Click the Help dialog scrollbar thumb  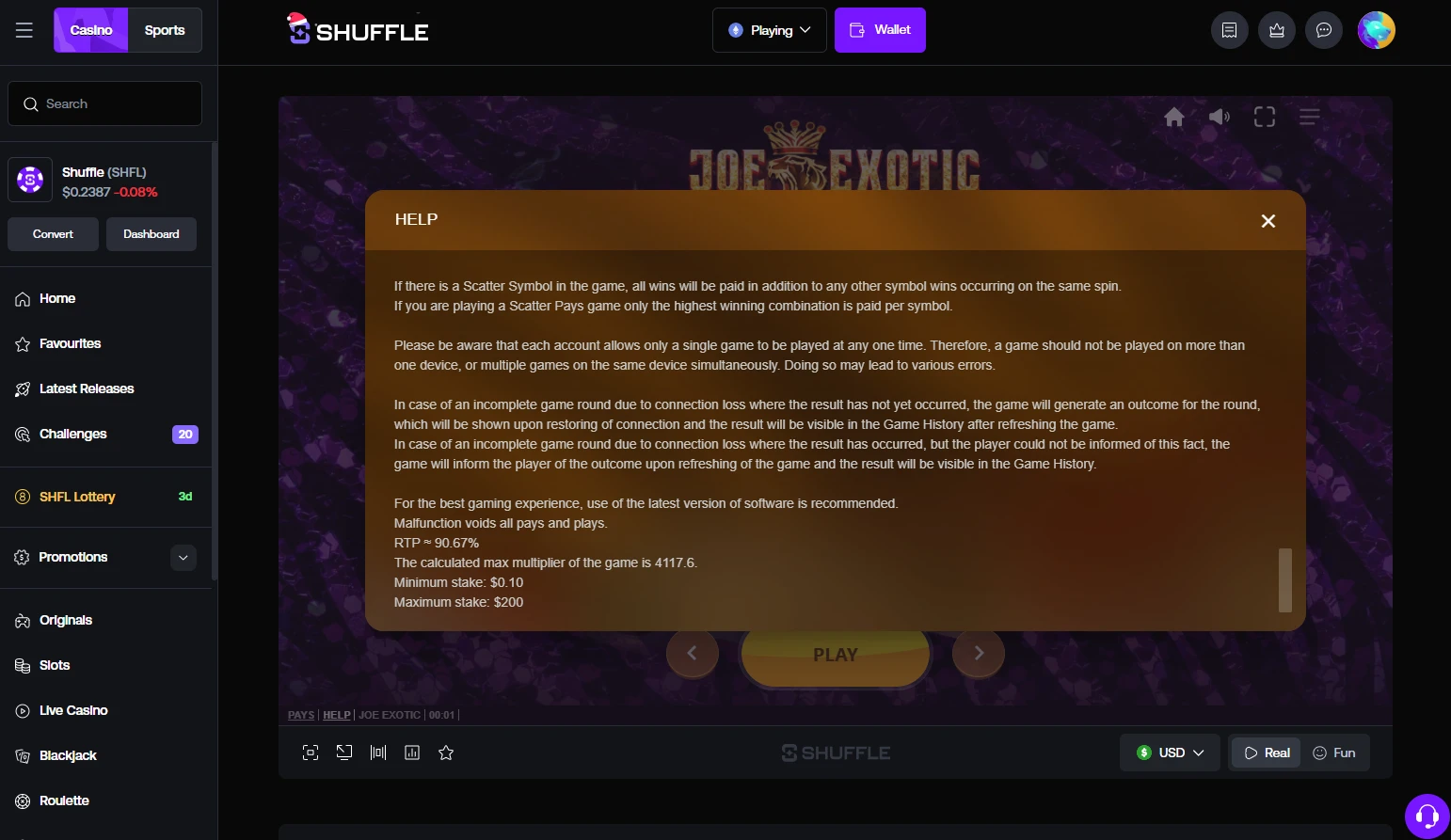1285,580
